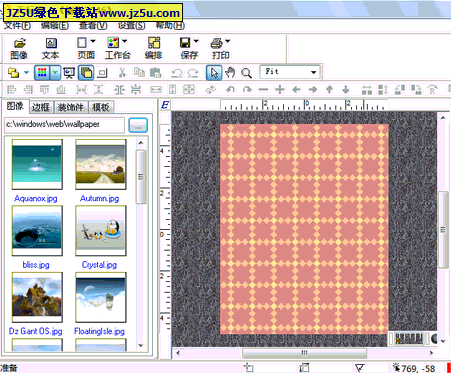451x373 pixels.
Task: Click the rotate clockwise arrow icon
Action: click(247, 89)
